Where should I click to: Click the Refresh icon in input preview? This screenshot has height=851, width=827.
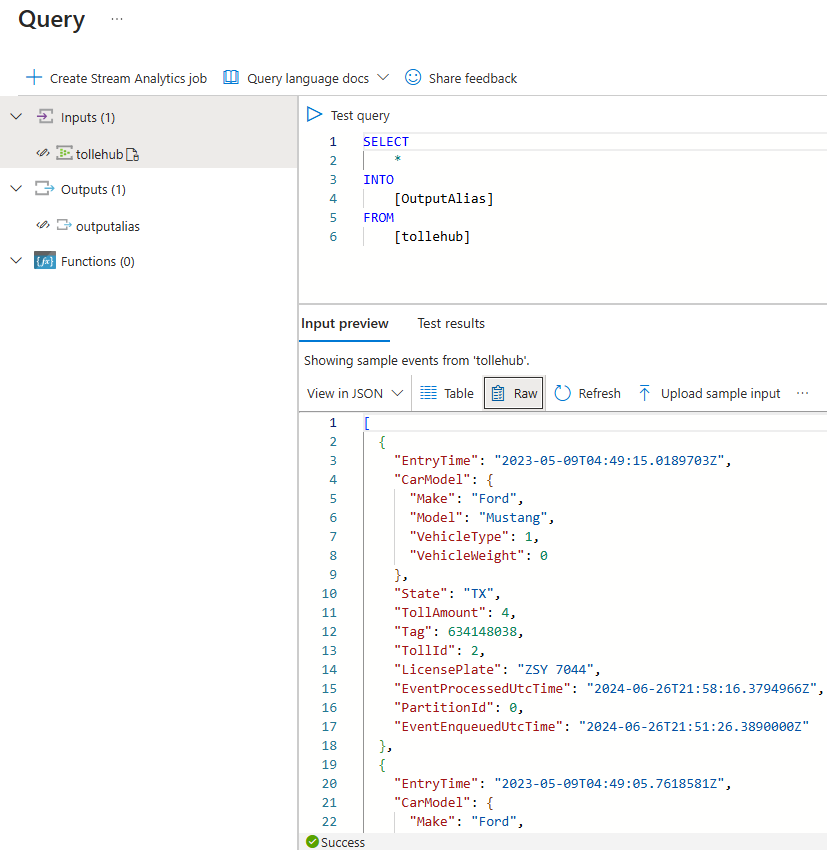point(562,393)
